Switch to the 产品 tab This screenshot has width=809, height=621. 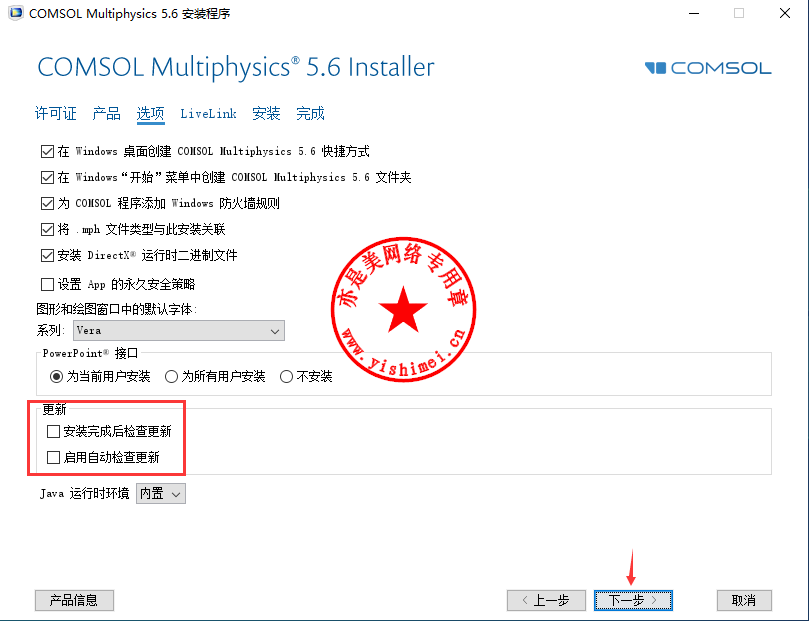pyautogui.click(x=106, y=113)
